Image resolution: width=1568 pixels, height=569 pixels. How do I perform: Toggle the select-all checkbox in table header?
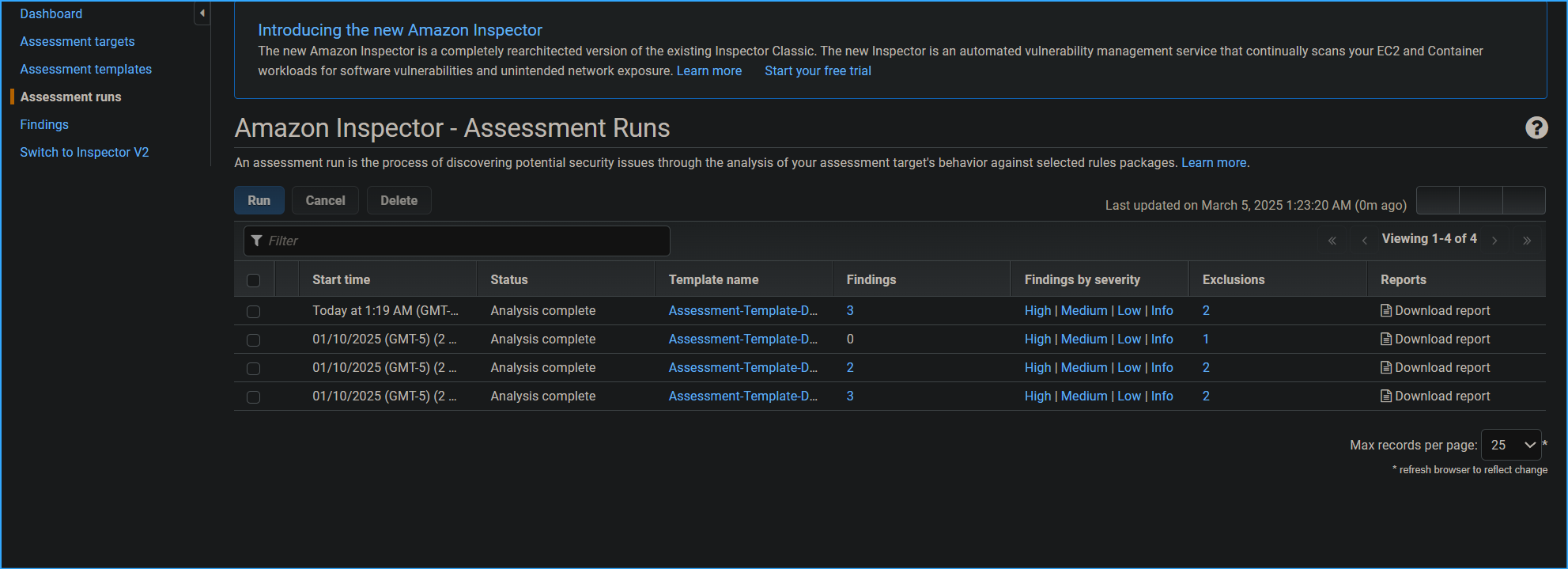[253, 280]
